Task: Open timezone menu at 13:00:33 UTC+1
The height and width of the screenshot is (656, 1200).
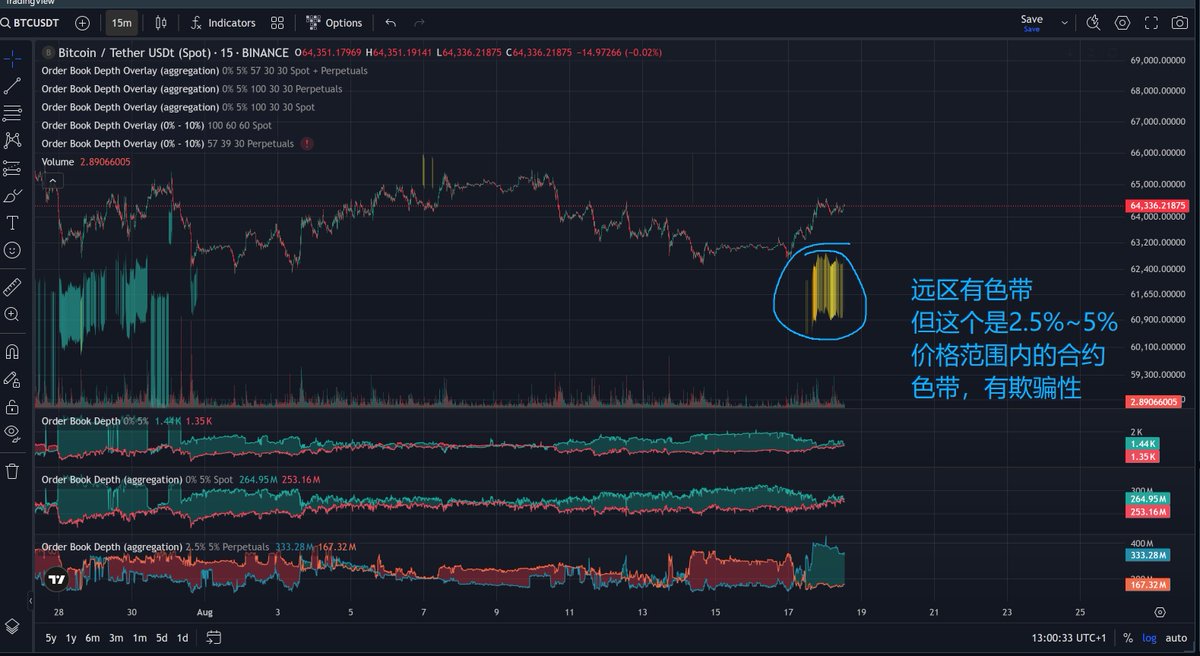Action: pyautogui.click(x=1070, y=637)
